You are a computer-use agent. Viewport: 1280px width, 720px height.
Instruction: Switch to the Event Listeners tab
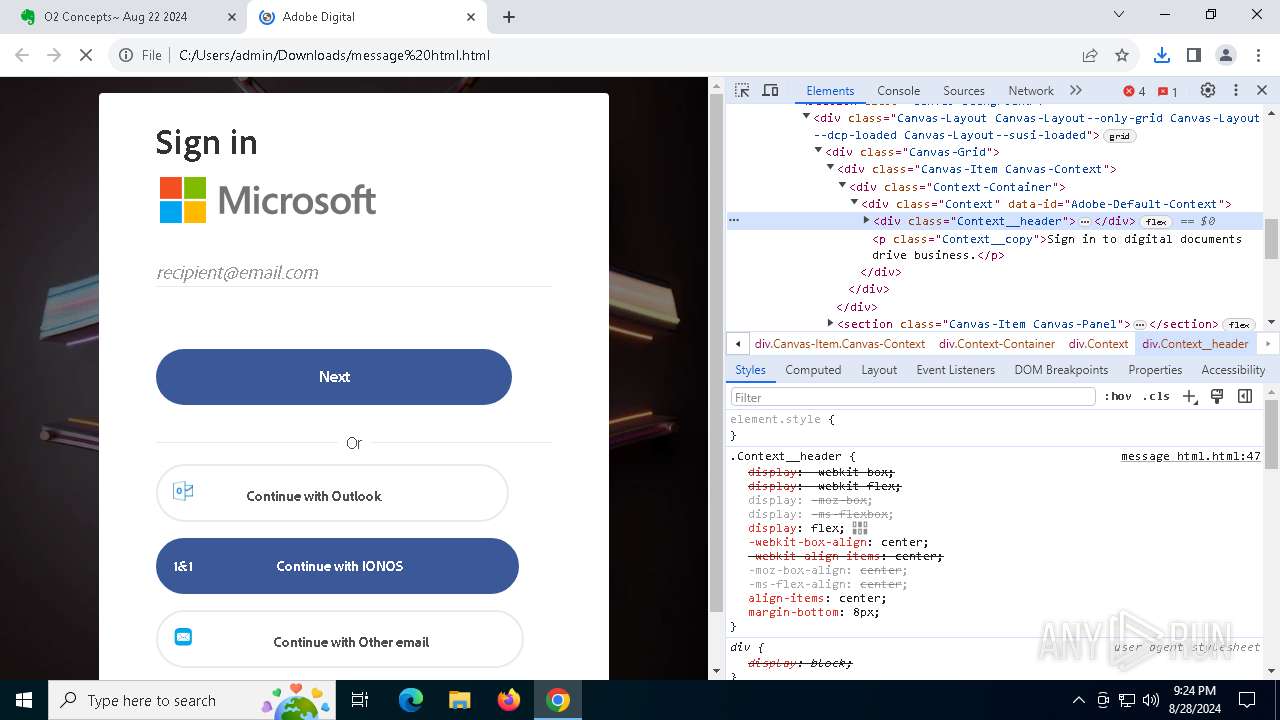(x=955, y=370)
